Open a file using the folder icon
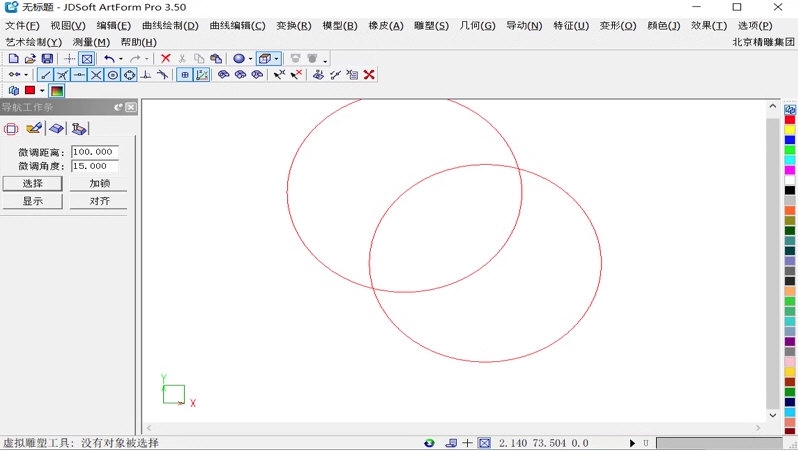 pyautogui.click(x=31, y=59)
